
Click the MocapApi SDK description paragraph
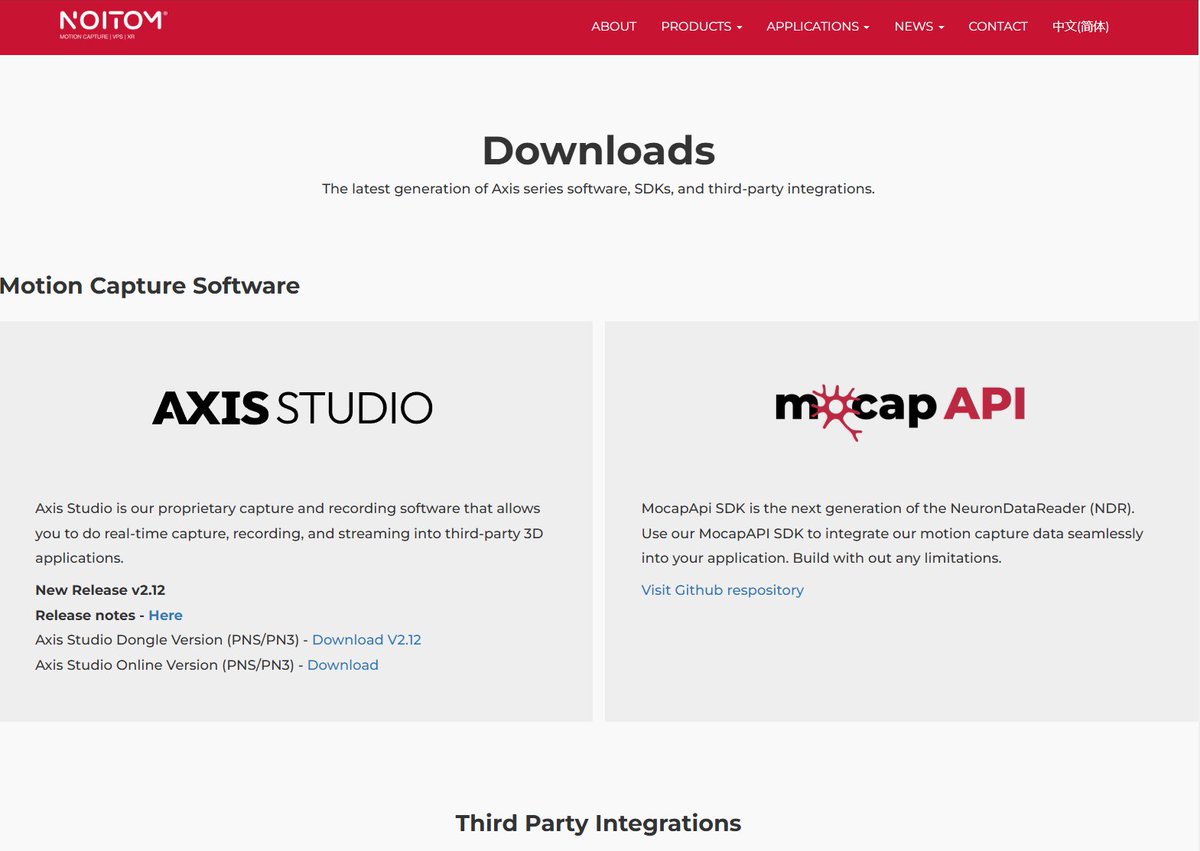[892, 533]
